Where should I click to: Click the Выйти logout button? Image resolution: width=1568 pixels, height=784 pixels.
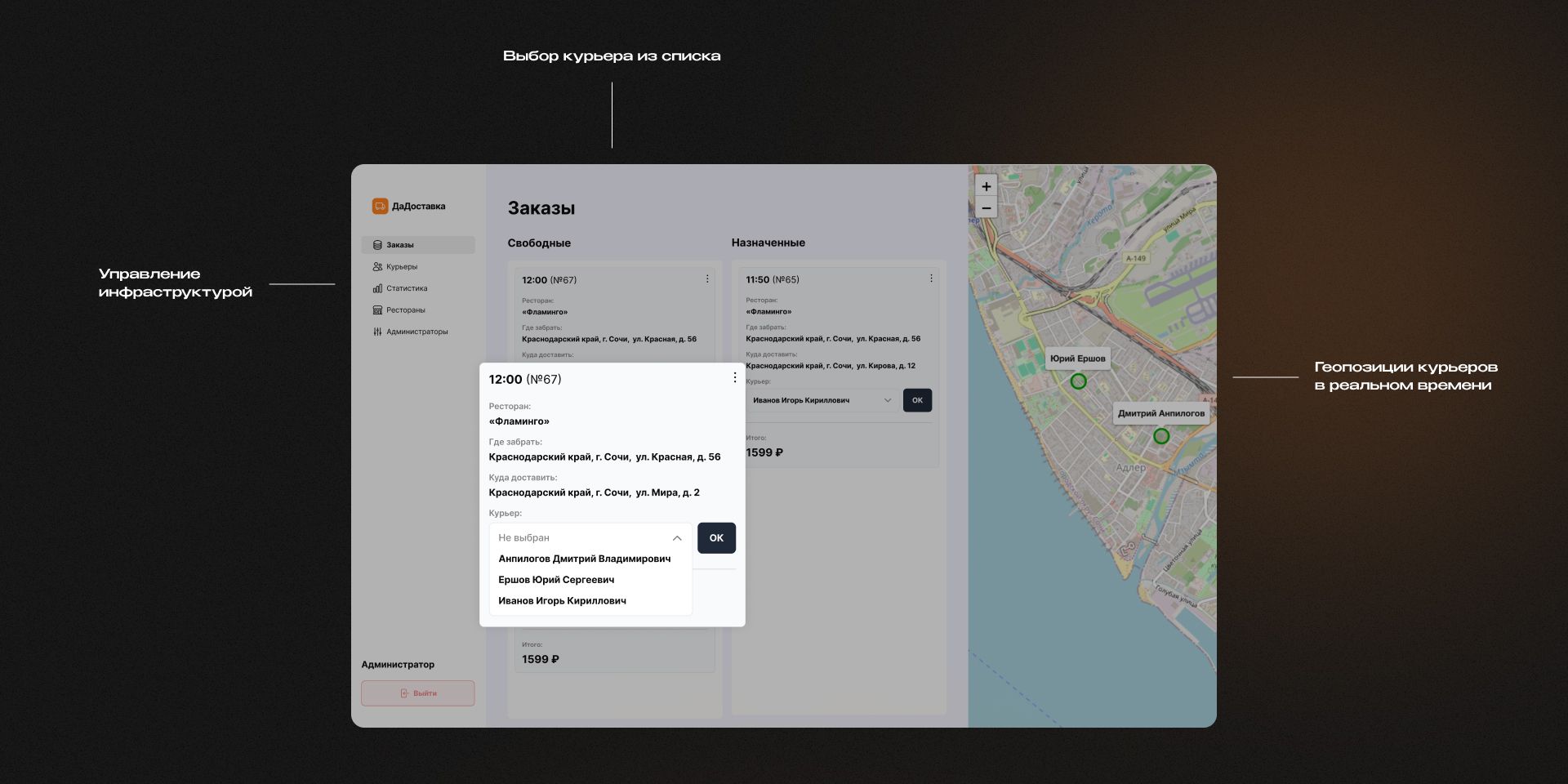418,693
